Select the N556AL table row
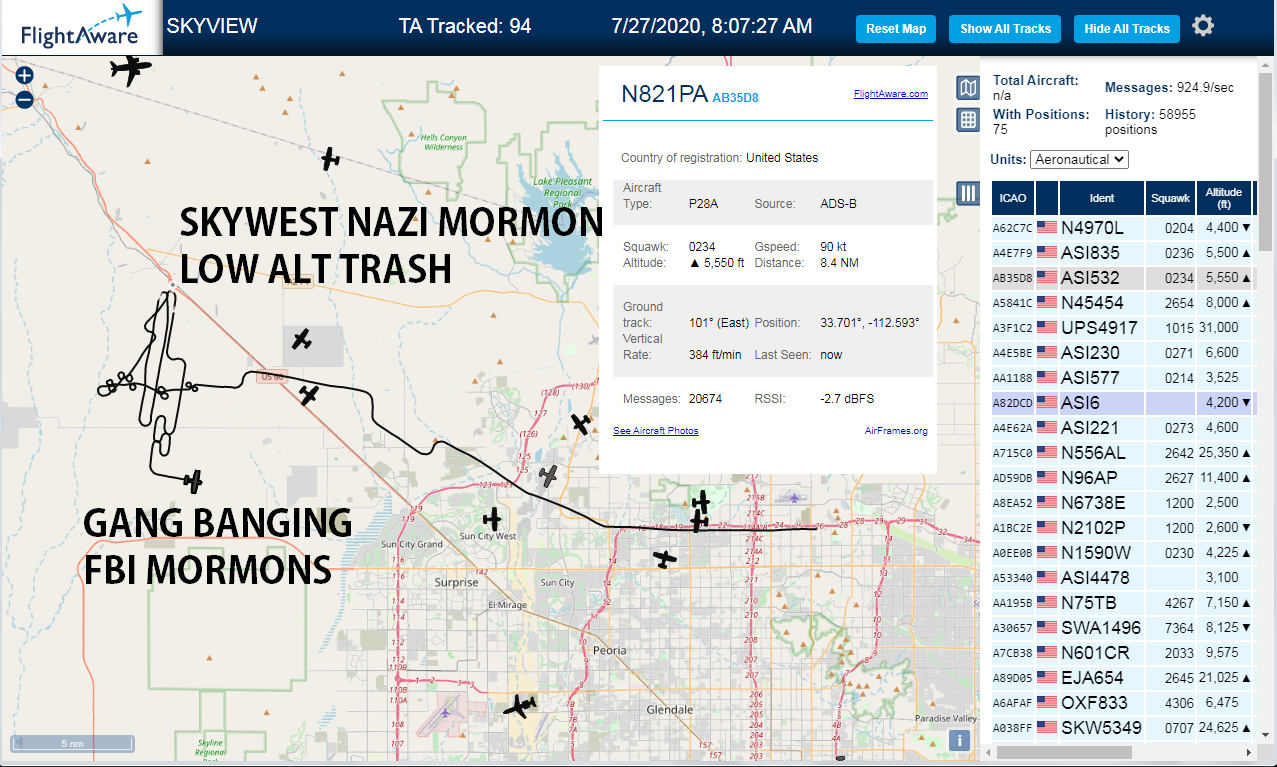The image size is (1277, 767). coord(1123,453)
